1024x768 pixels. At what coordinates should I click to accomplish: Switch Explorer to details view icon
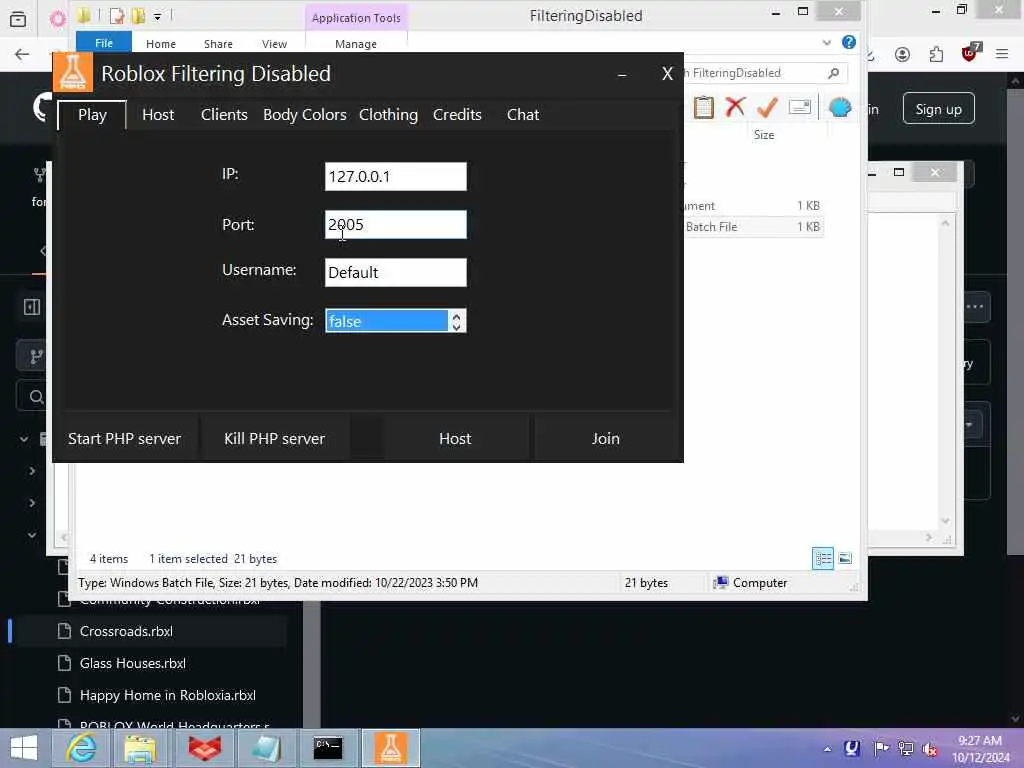click(x=823, y=558)
